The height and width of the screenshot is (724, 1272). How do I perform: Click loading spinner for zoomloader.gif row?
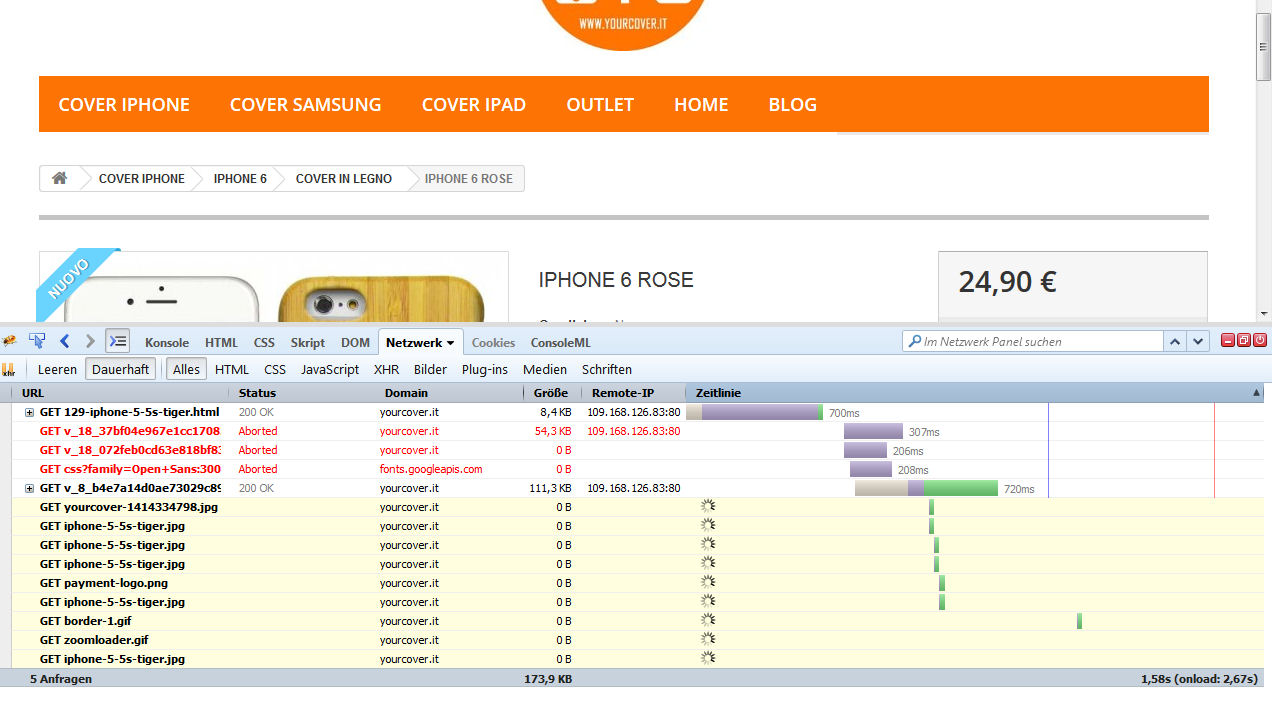708,639
